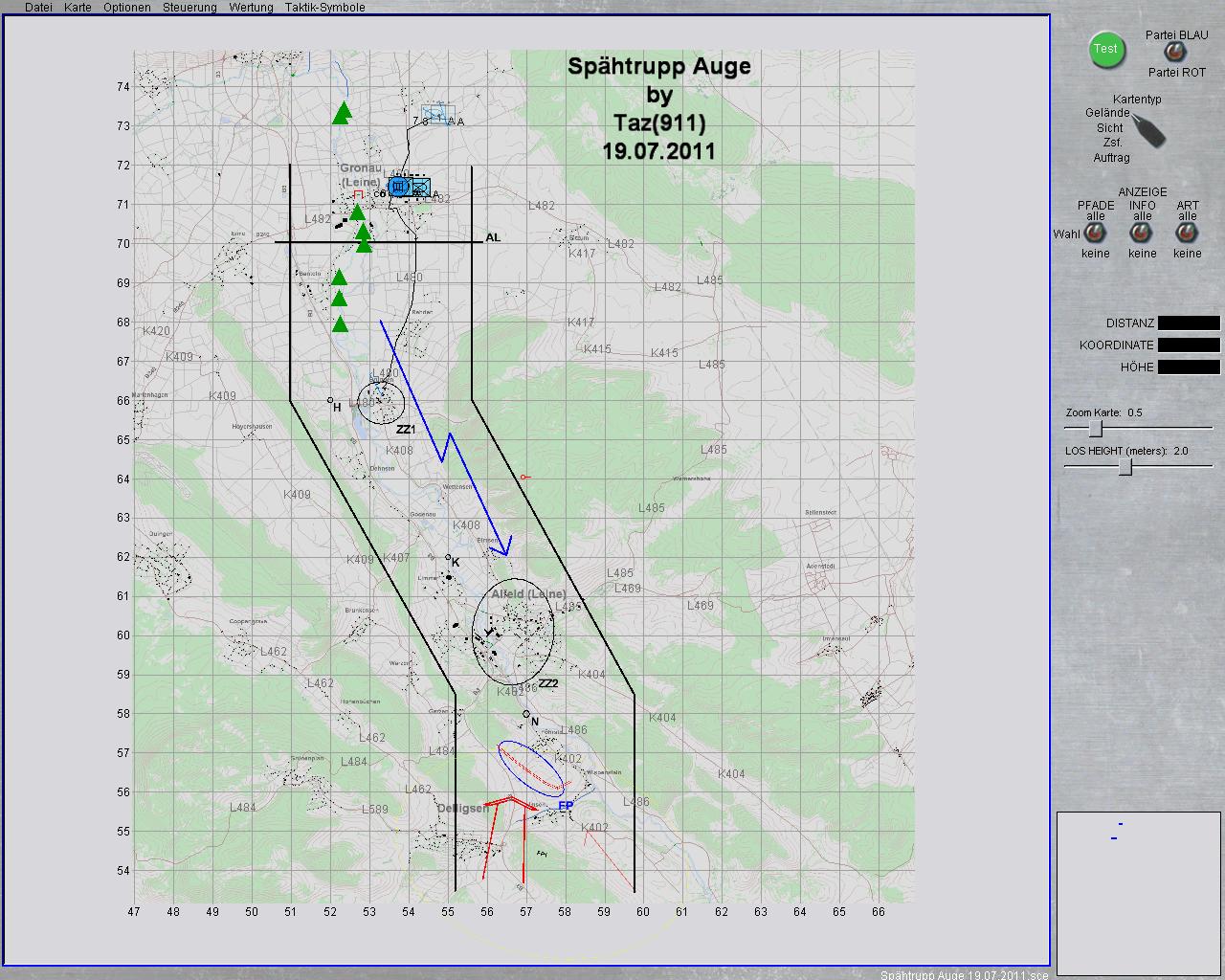This screenshot has width=1225, height=980.
Task: Click the ZZ1 objective circle on map
Action: (381, 403)
